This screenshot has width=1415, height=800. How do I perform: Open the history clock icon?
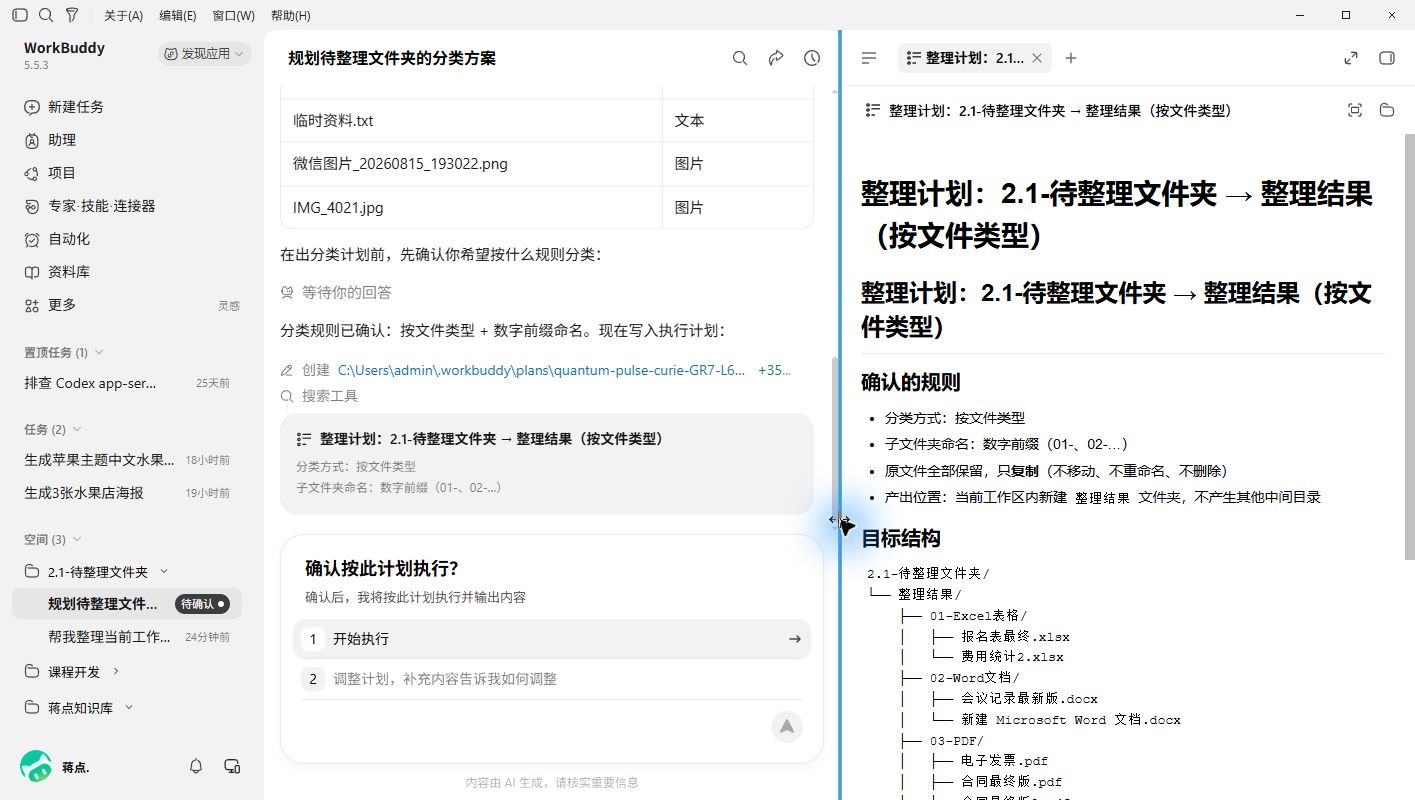pyautogui.click(x=812, y=58)
